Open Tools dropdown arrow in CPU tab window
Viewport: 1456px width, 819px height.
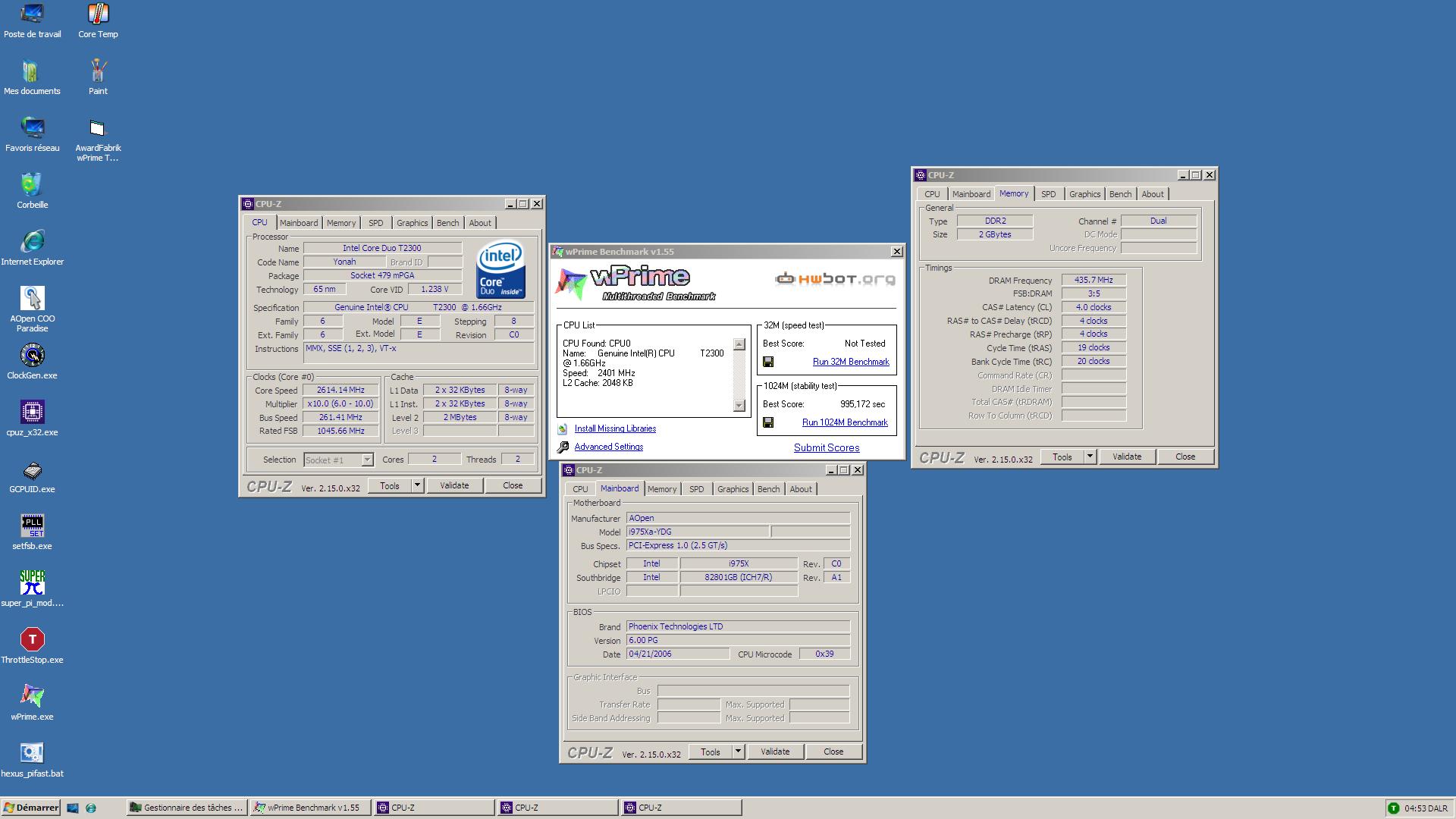click(417, 485)
